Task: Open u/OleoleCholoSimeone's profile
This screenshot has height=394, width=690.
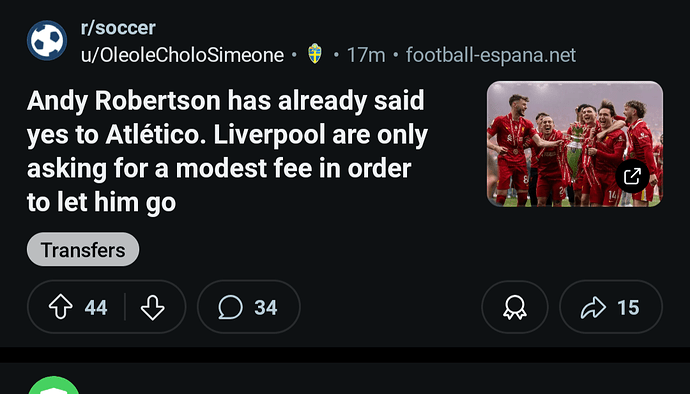Action: 182,55
